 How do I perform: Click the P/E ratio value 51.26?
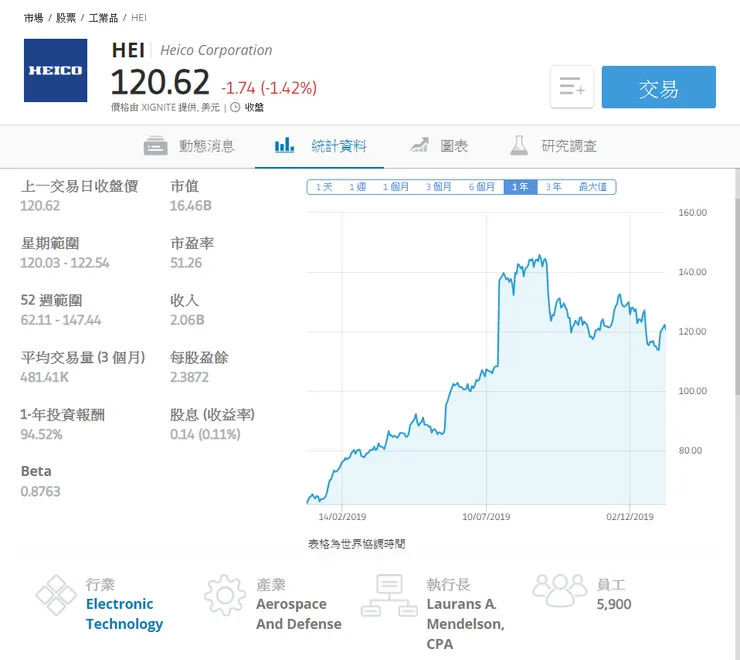(x=186, y=263)
